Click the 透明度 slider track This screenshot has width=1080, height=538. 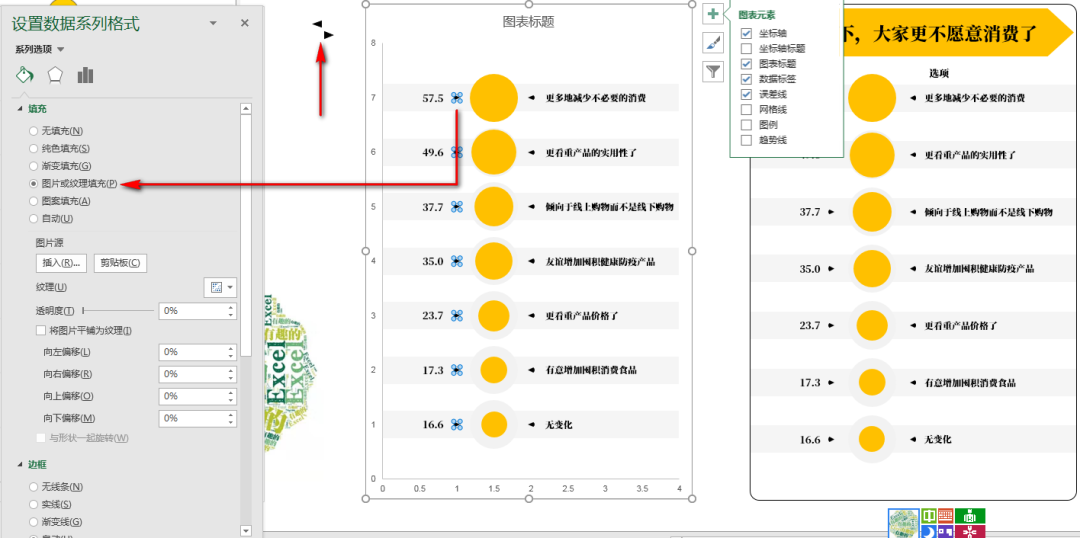tap(118, 311)
